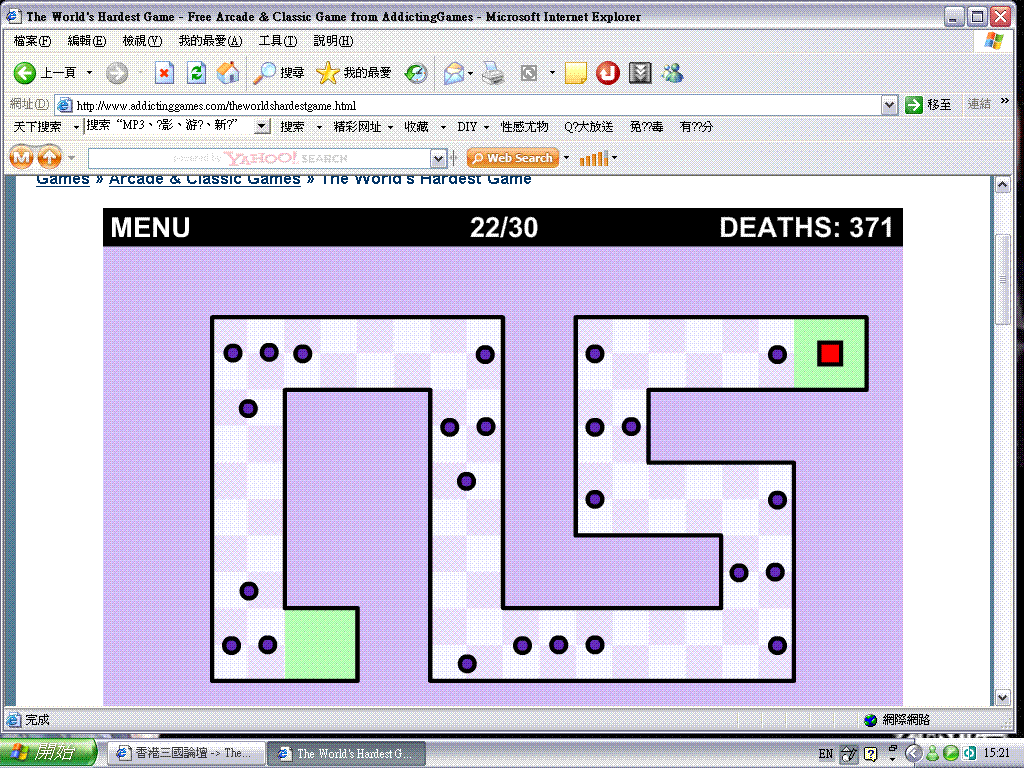
Task: Click the 15:21 system clock
Action: [x=996, y=753]
